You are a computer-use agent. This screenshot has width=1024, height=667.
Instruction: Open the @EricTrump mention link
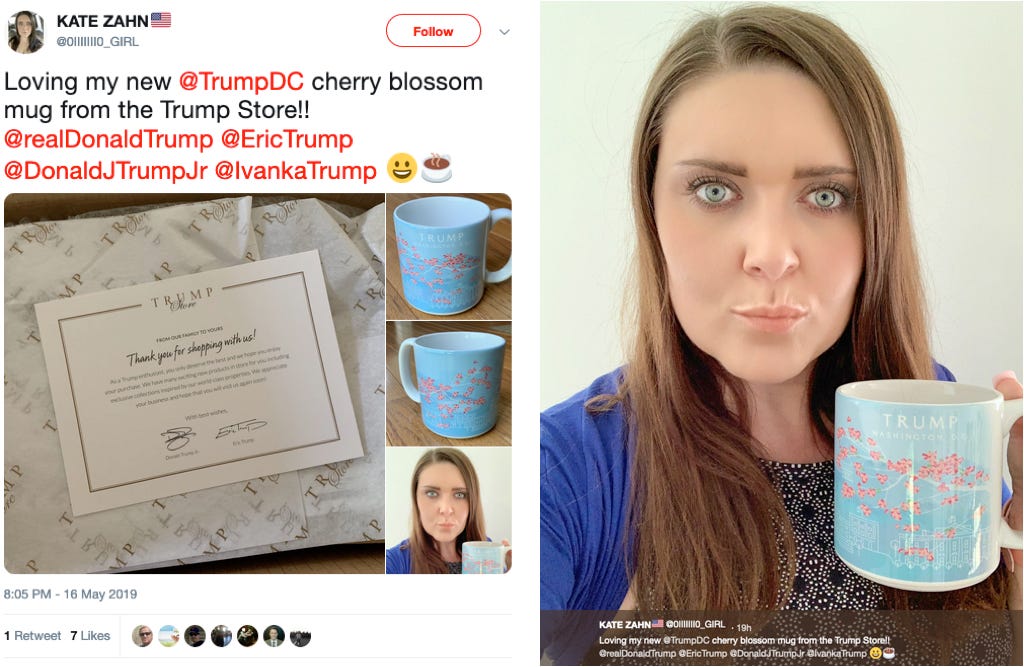pos(287,139)
